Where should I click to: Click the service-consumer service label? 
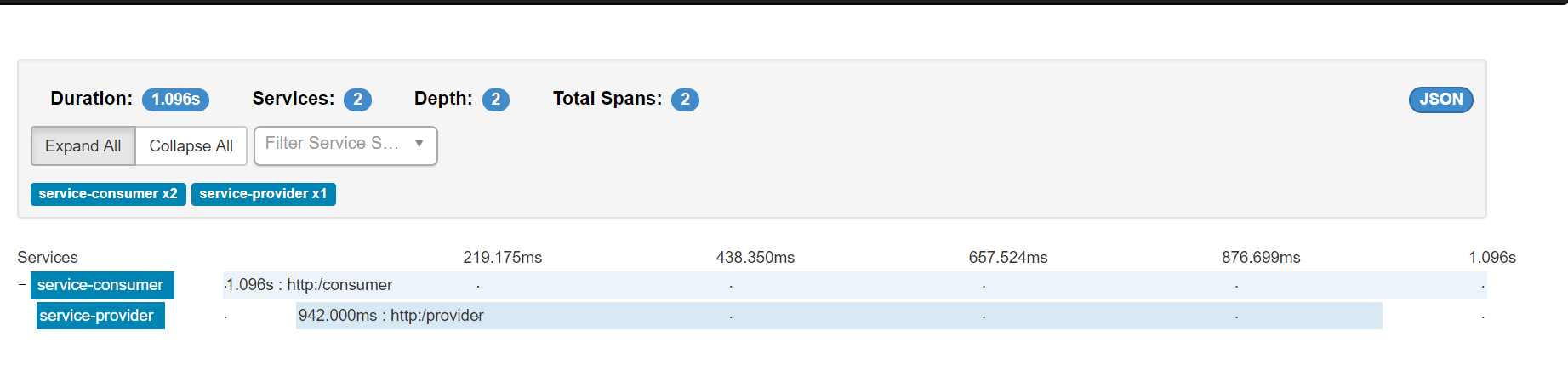click(x=102, y=285)
